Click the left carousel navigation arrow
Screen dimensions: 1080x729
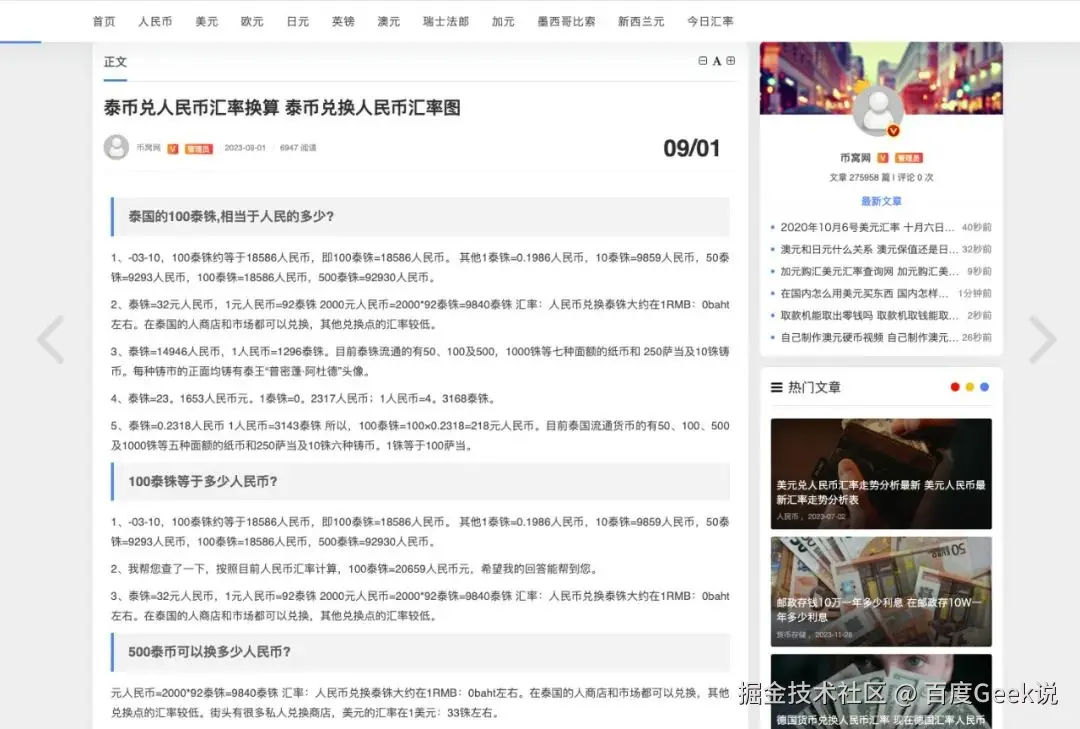pyautogui.click(x=50, y=340)
